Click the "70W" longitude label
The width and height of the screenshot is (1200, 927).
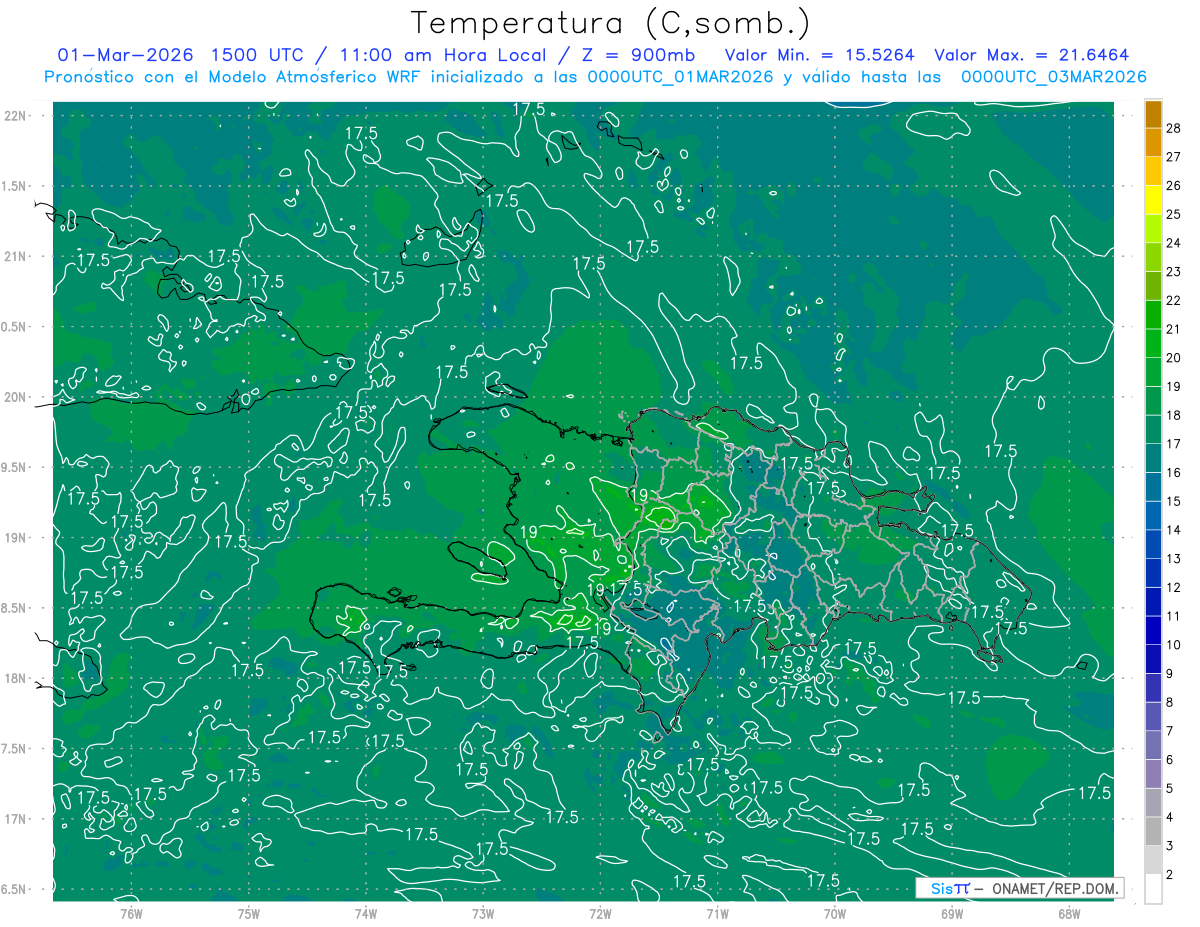click(835, 913)
